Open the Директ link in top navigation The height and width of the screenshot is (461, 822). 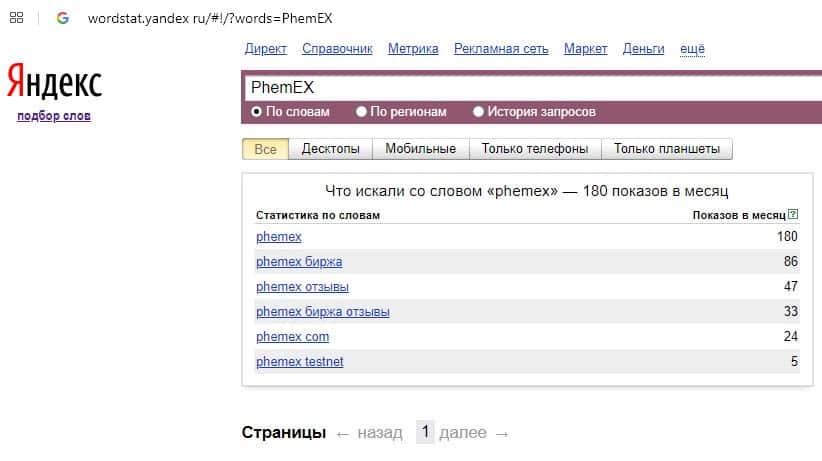tap(265, 49)
